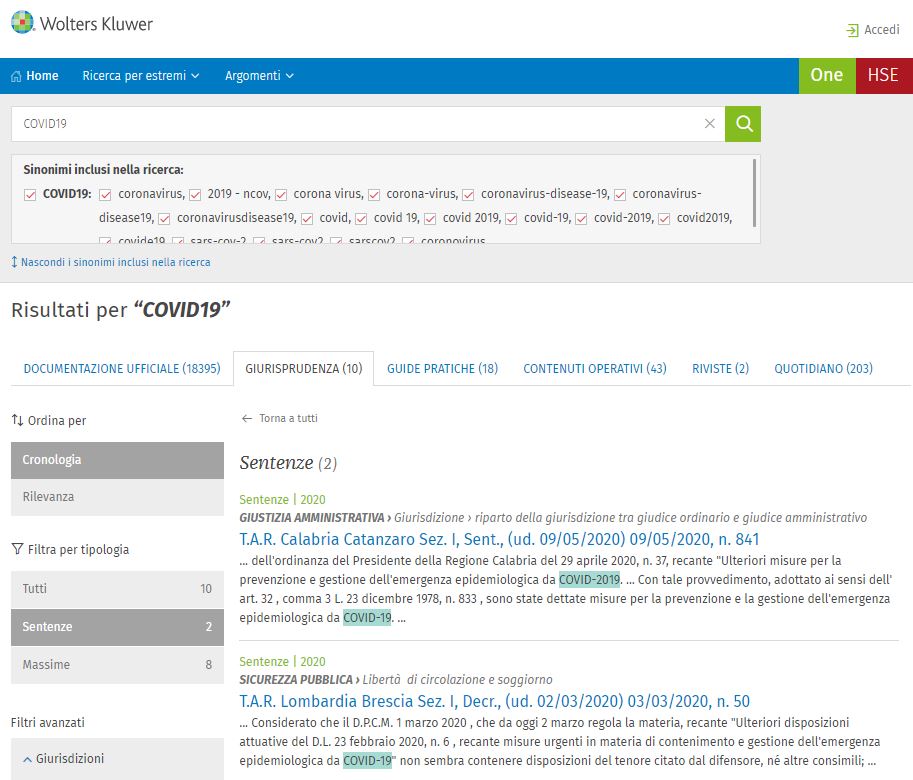Switch to the Documentazione Ufficiale tab

[x=122, y=369]
